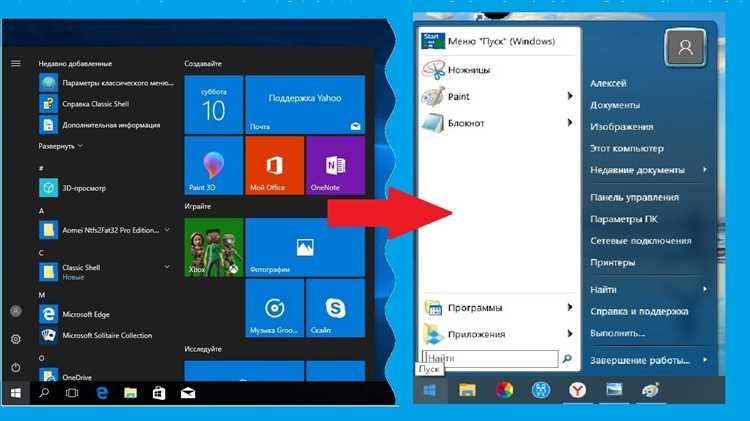Open Paint 3D tile
The height and width of the screenshot is (421, 750).
coord(213,166)
